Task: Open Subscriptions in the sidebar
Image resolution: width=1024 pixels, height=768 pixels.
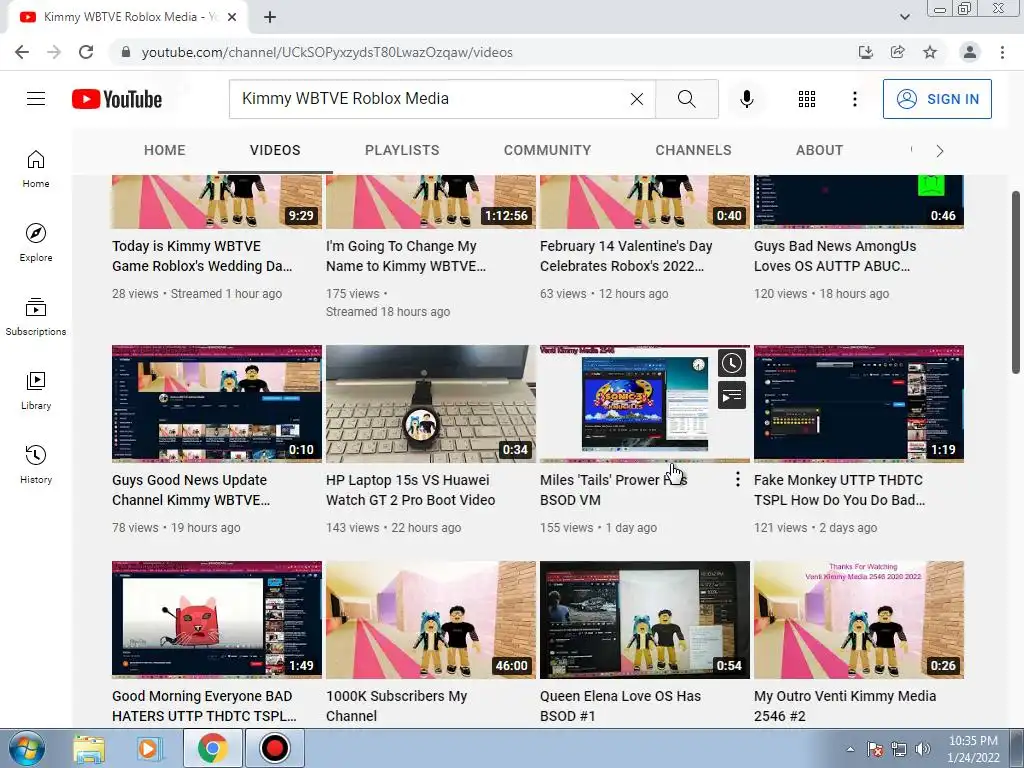Action: (x=36, y=317)
